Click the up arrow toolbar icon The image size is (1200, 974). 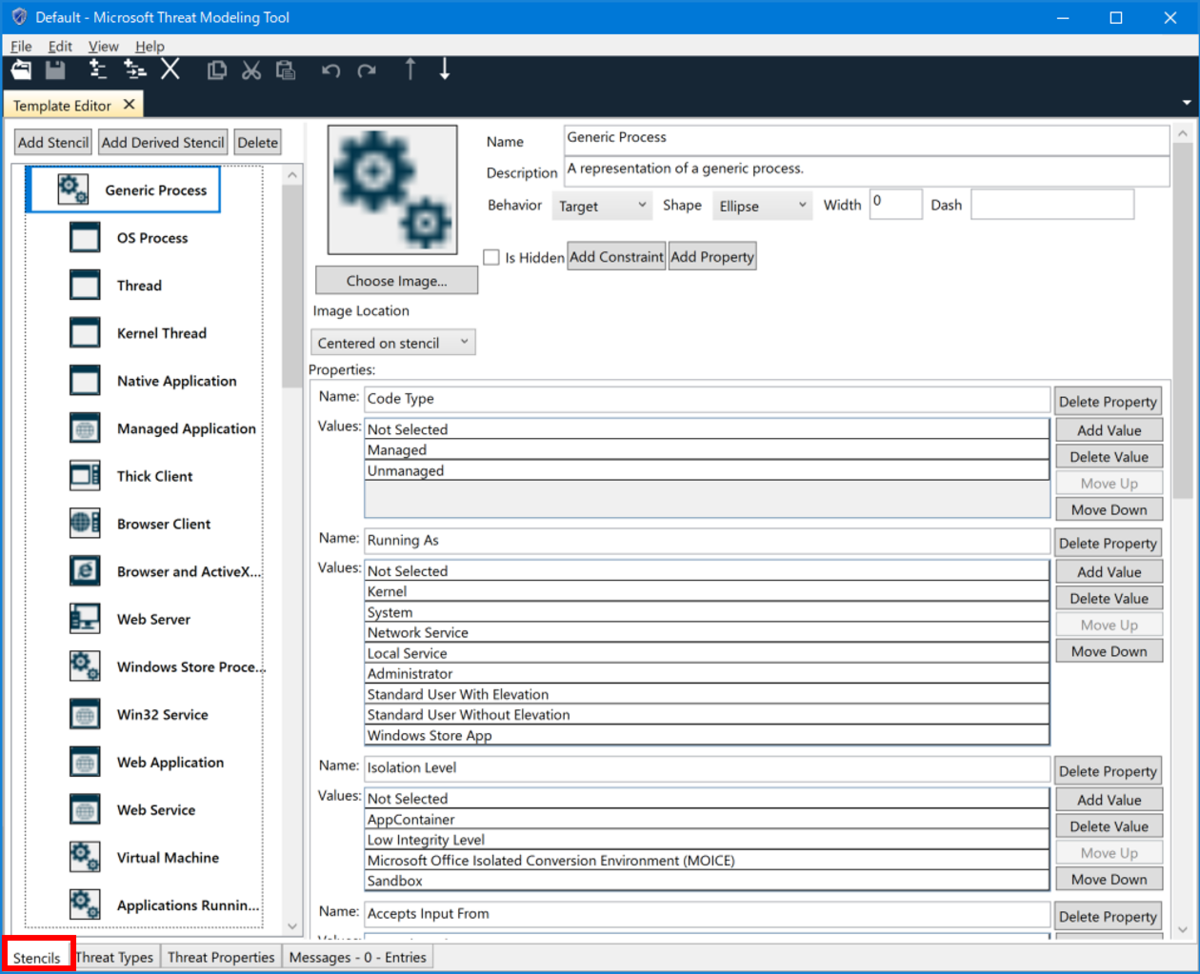click(x=410, y=69)
